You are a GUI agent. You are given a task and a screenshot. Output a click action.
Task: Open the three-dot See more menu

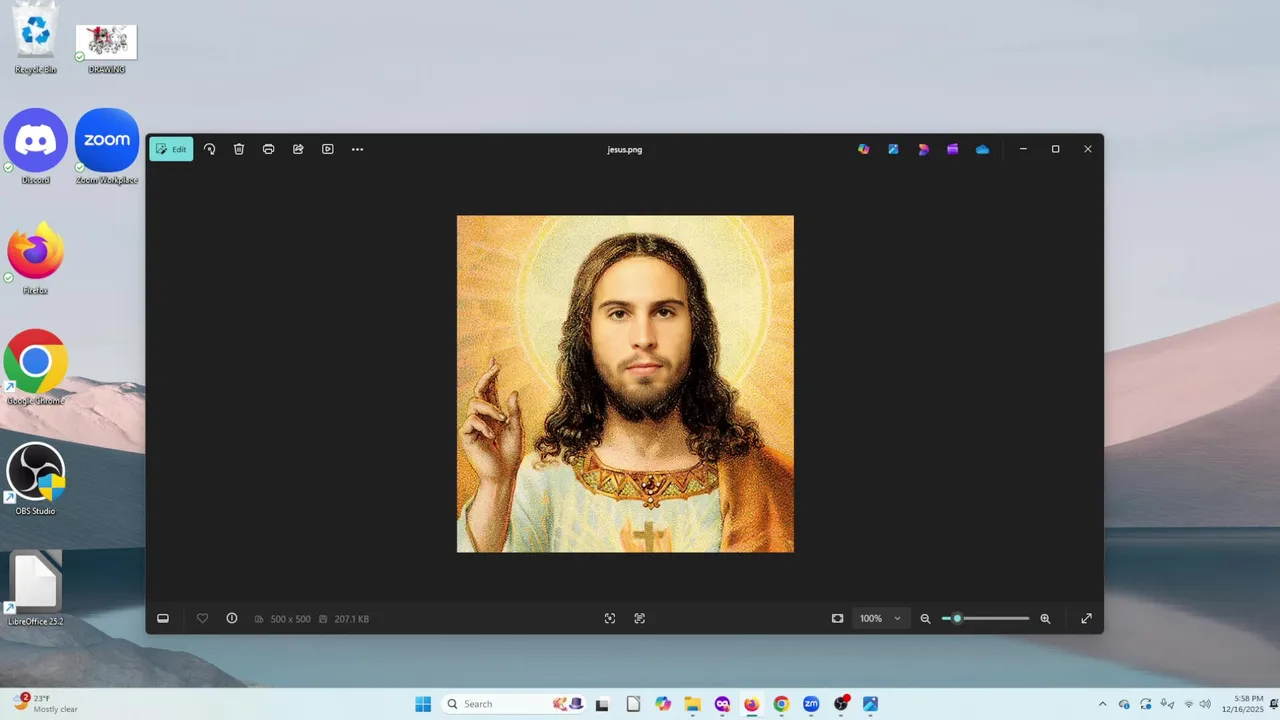click(x=357, y=149)
